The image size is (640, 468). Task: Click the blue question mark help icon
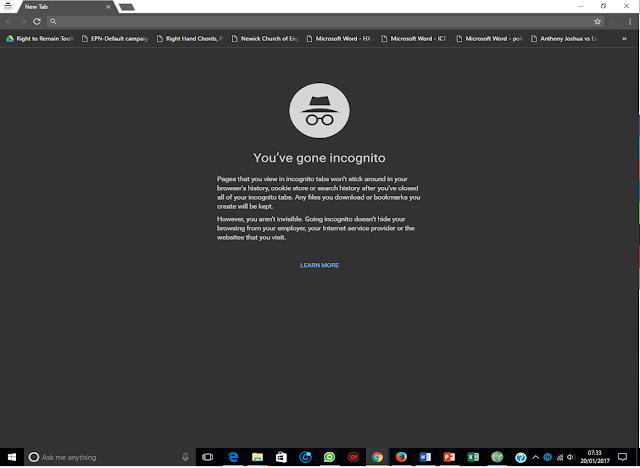pyautogui.click(x=521, y=458)
